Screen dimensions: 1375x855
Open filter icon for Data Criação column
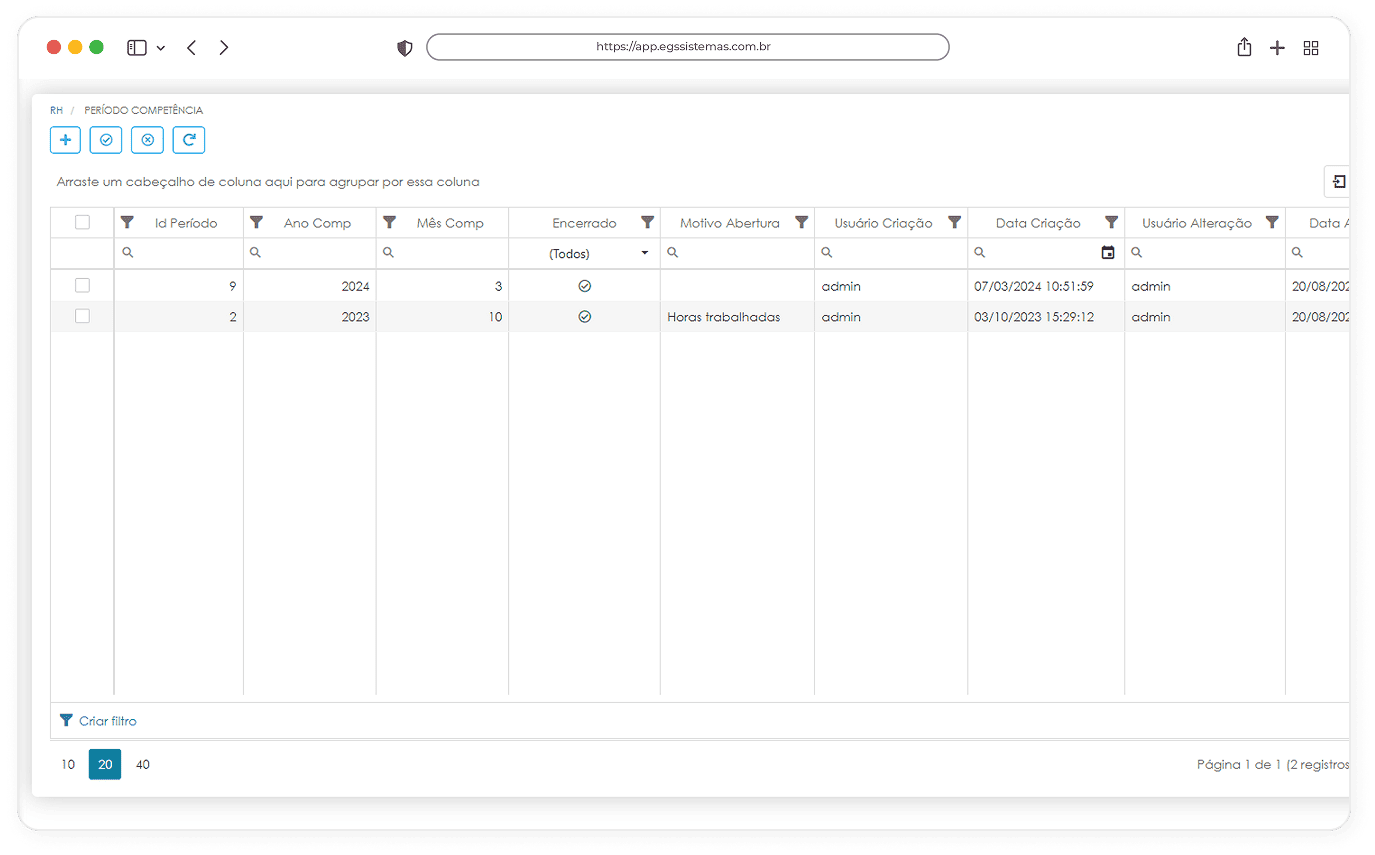point(1111,222)
